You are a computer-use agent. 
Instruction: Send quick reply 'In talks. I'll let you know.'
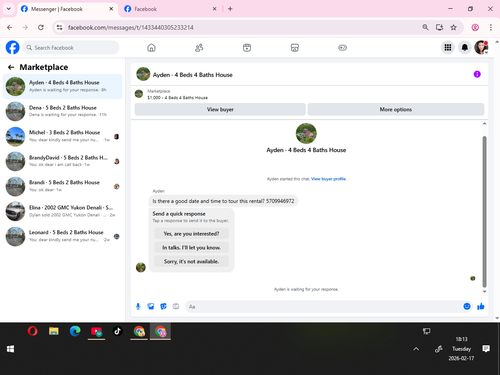click(191, 247)
